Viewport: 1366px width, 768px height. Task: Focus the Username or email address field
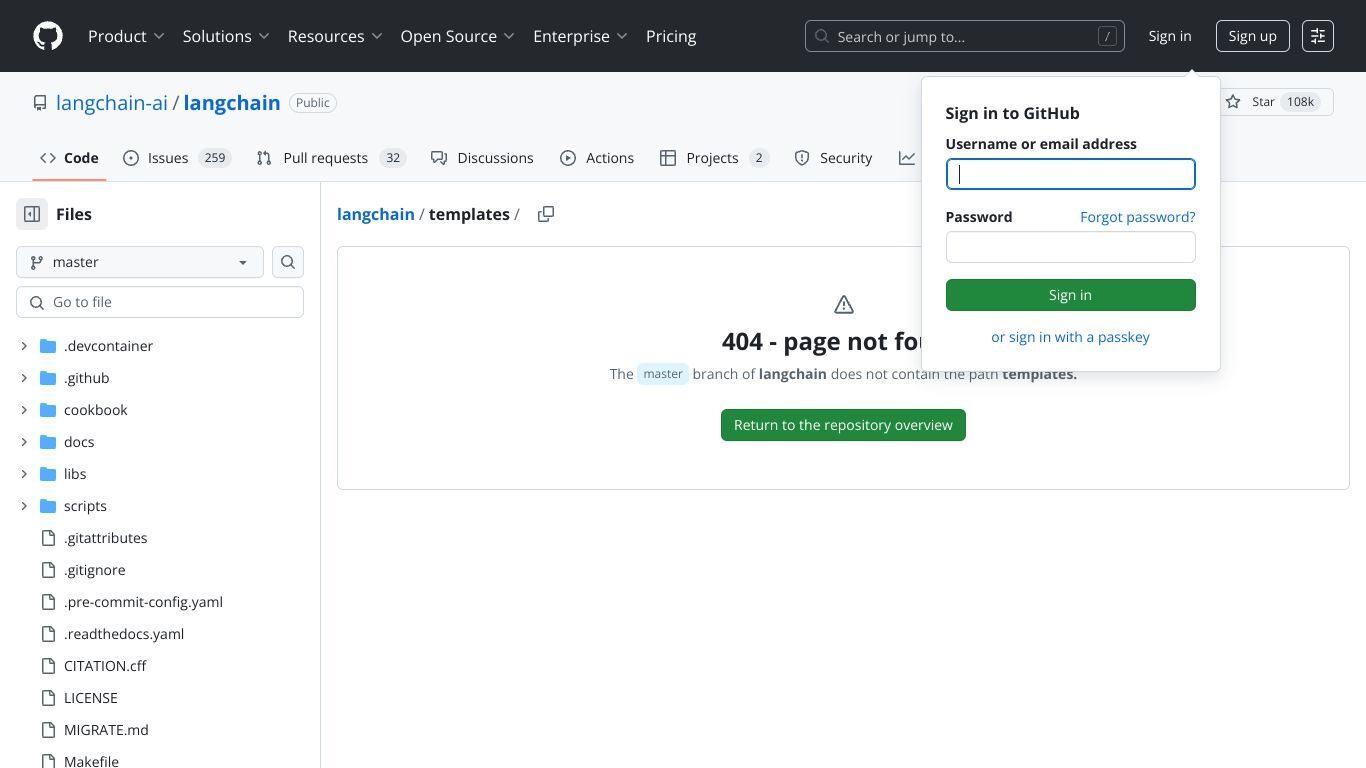(x=1070, y=174)
